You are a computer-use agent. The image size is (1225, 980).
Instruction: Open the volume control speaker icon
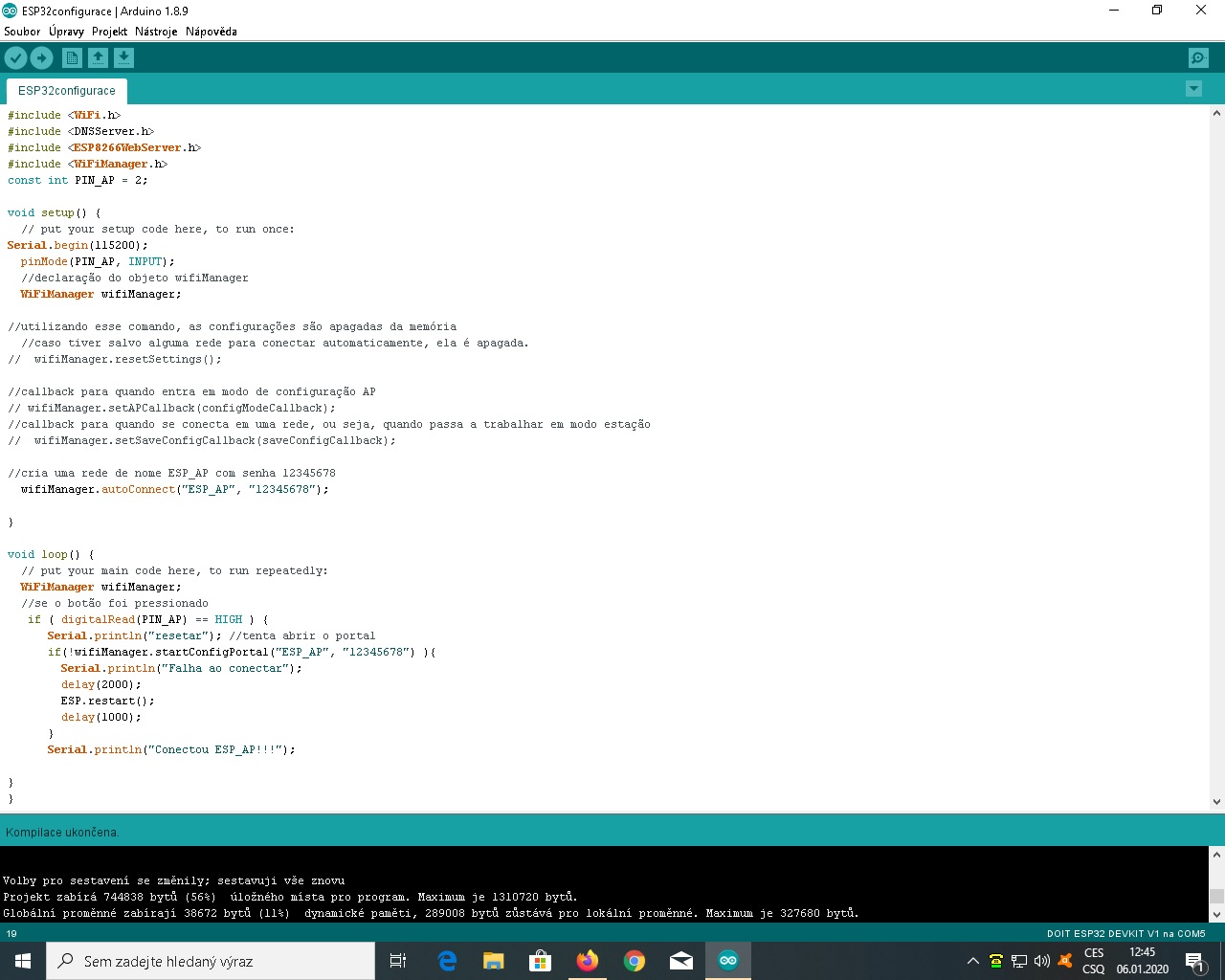click(1042, 961)
